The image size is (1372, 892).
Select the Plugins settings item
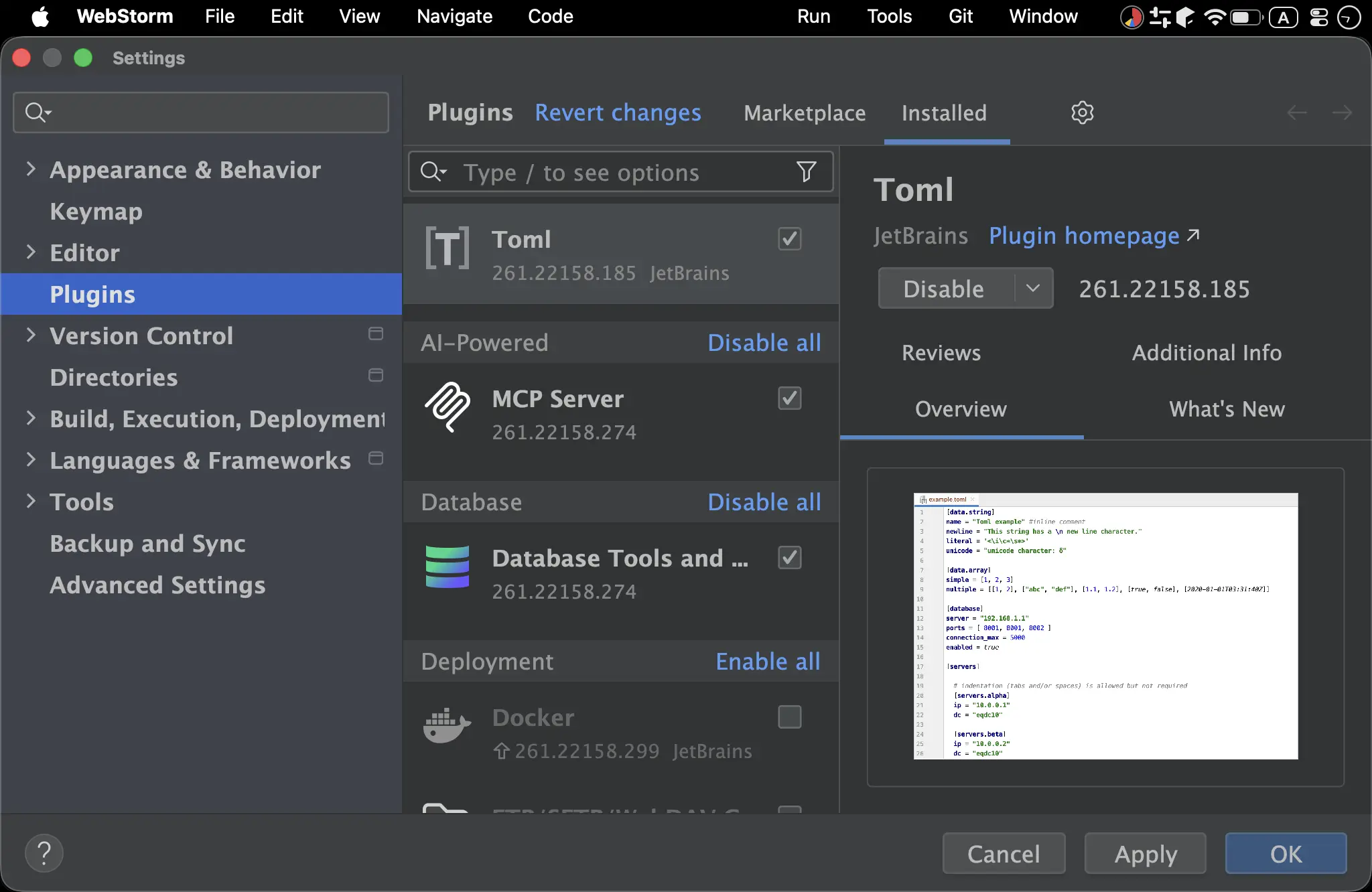201,294
